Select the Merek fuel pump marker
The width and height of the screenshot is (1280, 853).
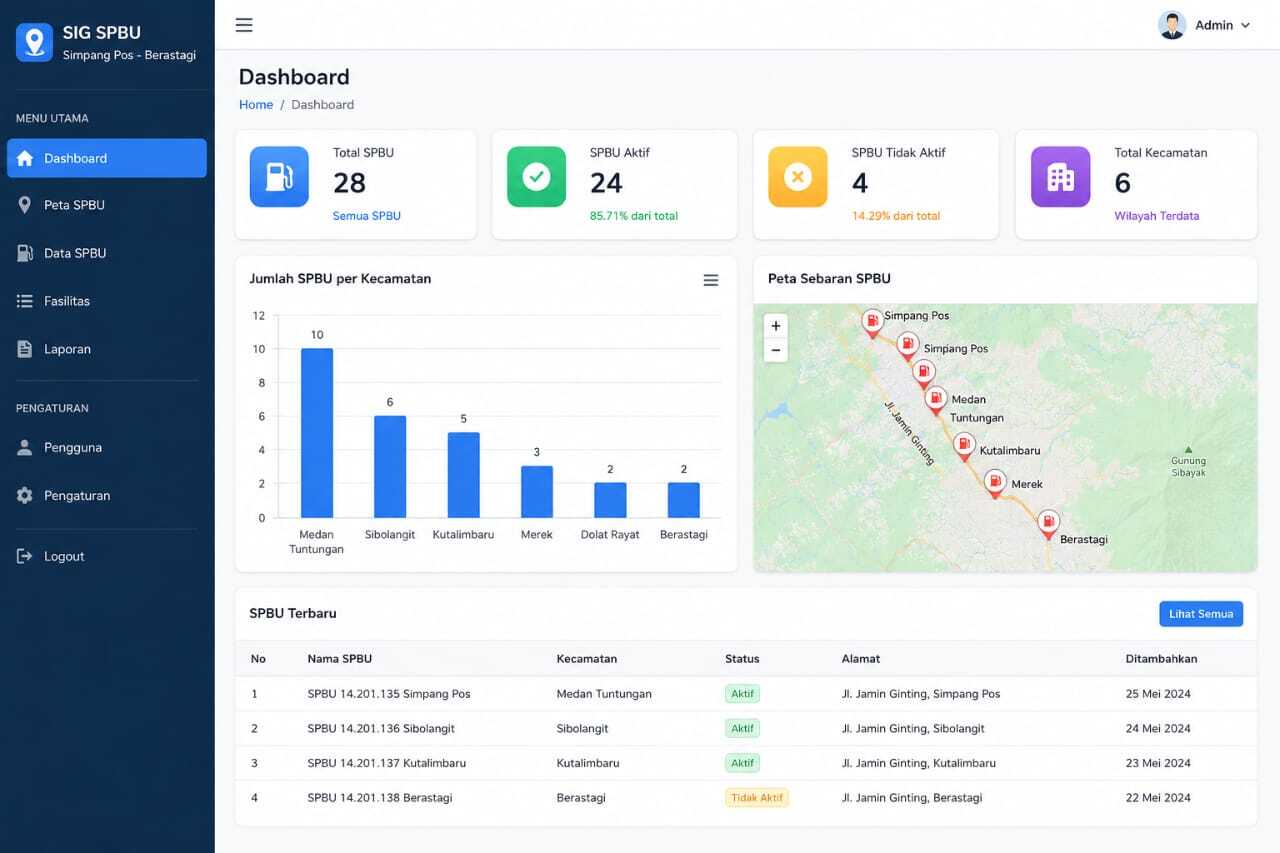pyautogui.click(x=995, y=484)
